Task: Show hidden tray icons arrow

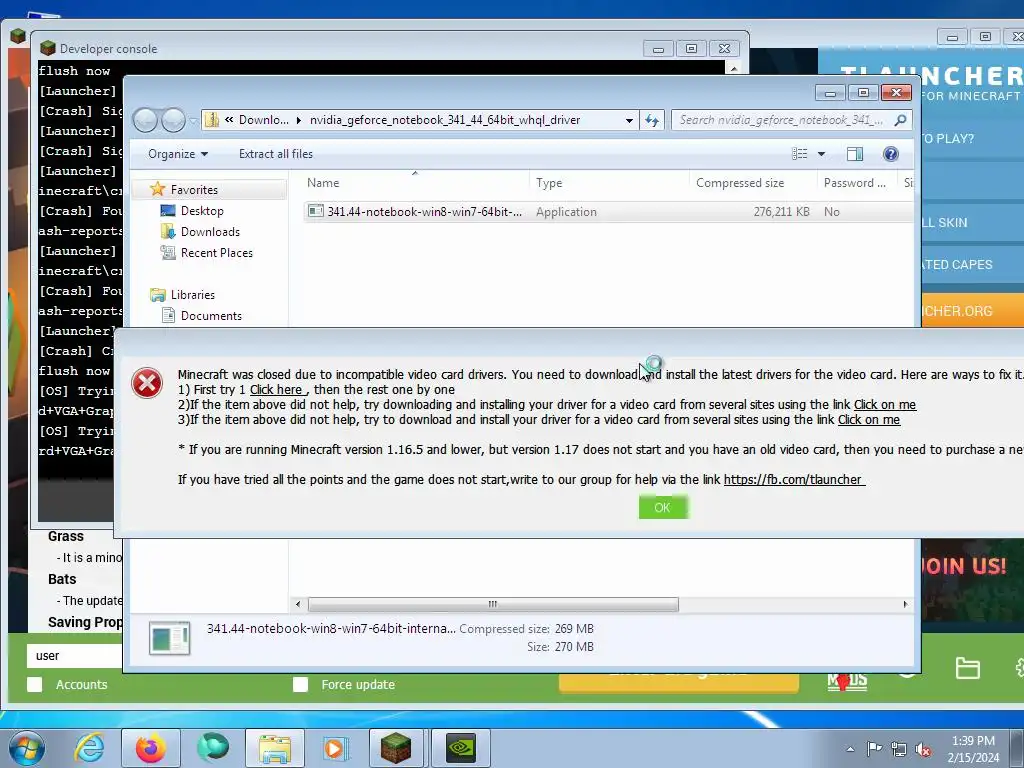Action: click(850, 749)
